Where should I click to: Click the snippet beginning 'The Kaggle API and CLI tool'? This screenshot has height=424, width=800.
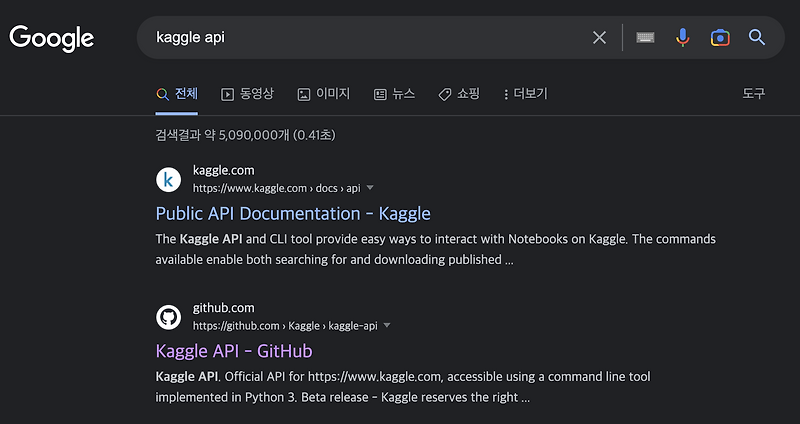(436, 249)
